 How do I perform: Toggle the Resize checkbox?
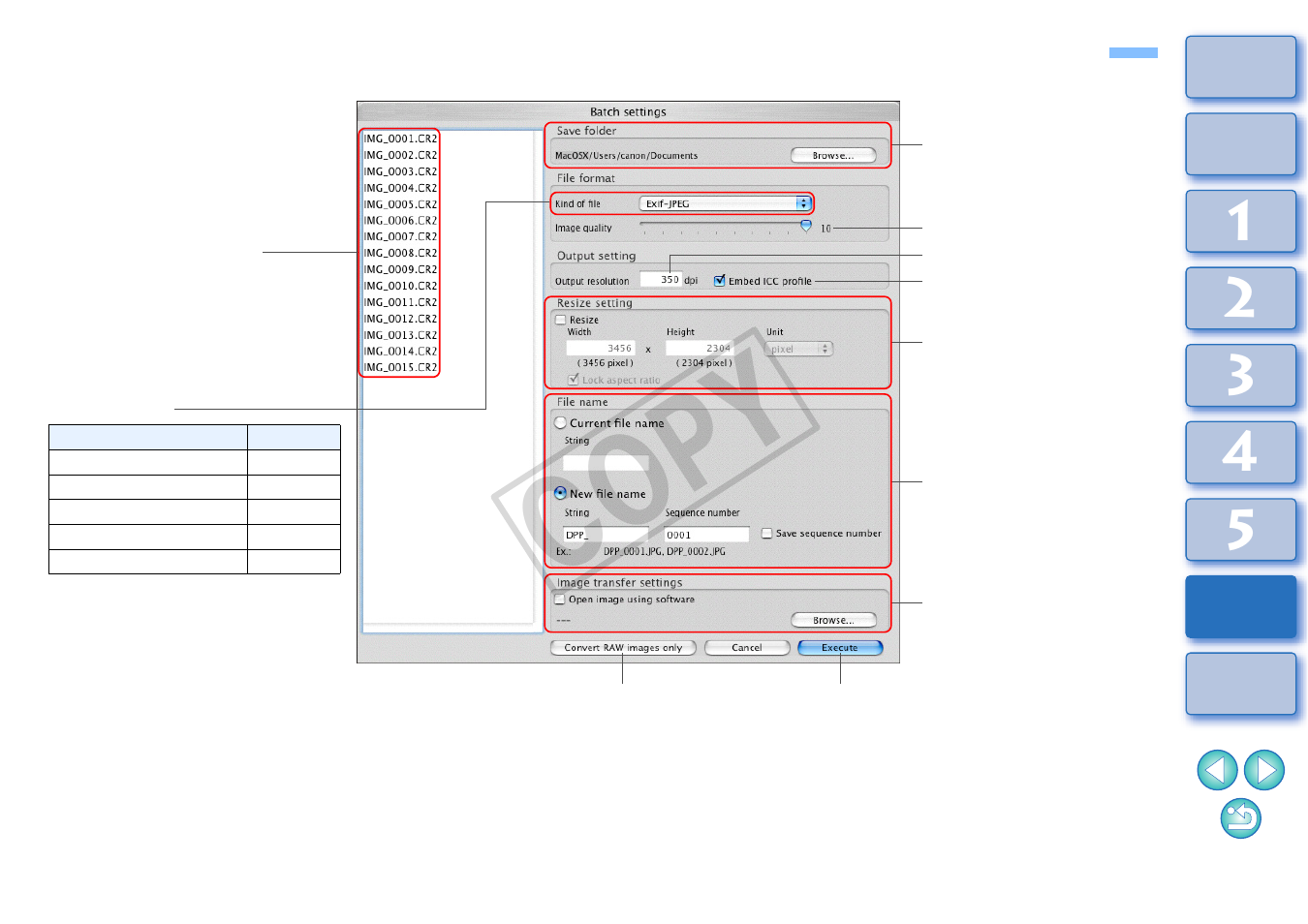click(561, 320)
